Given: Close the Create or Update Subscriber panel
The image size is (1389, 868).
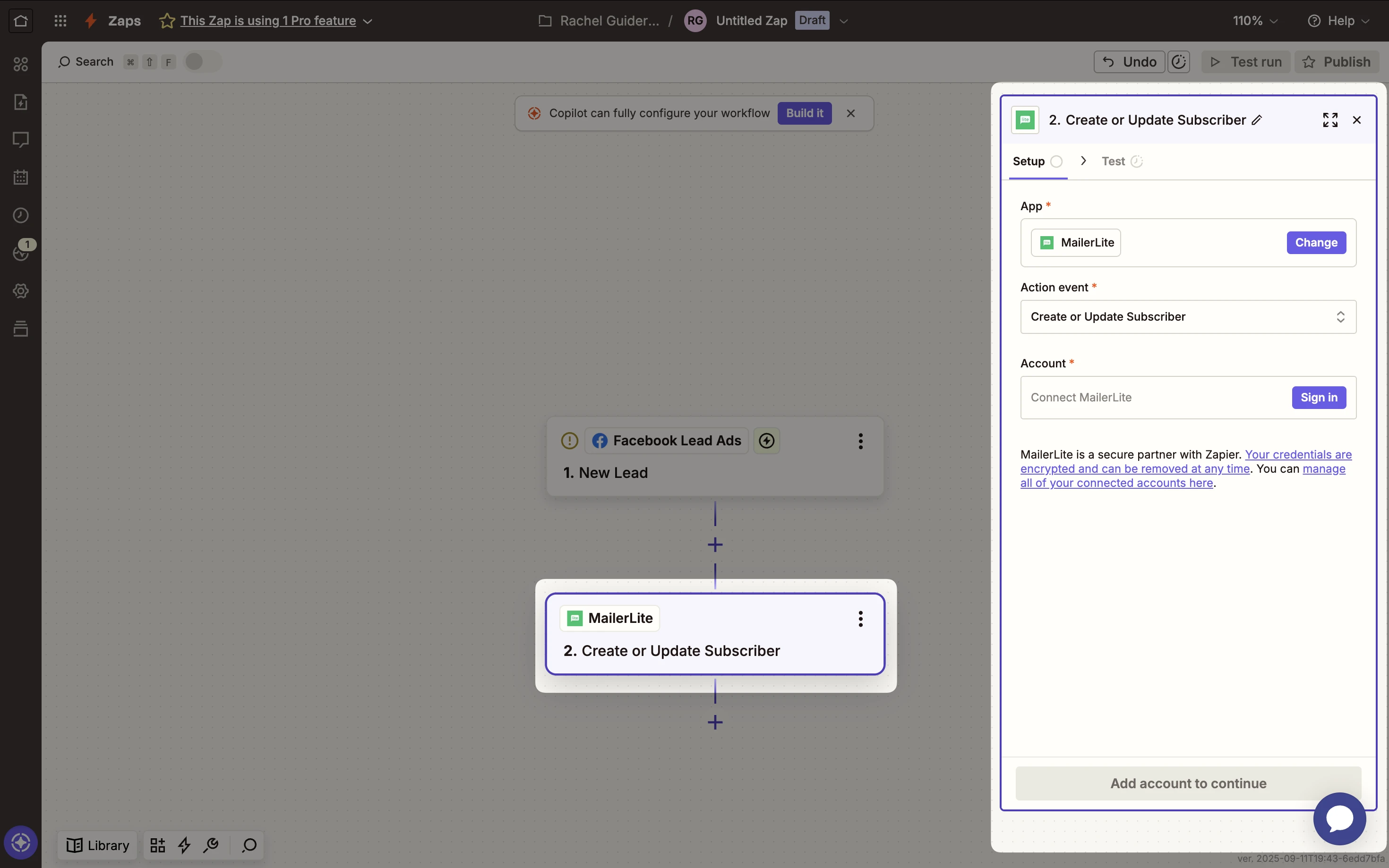Looking at the screenshot, I should pos(1357,120).
